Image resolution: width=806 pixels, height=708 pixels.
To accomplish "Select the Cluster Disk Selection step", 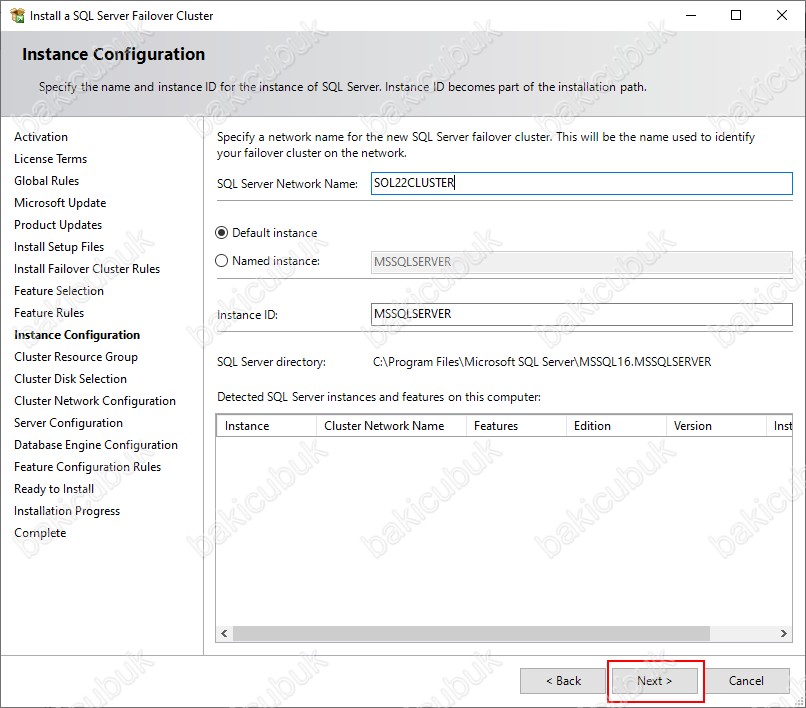I will pos(70,379).
